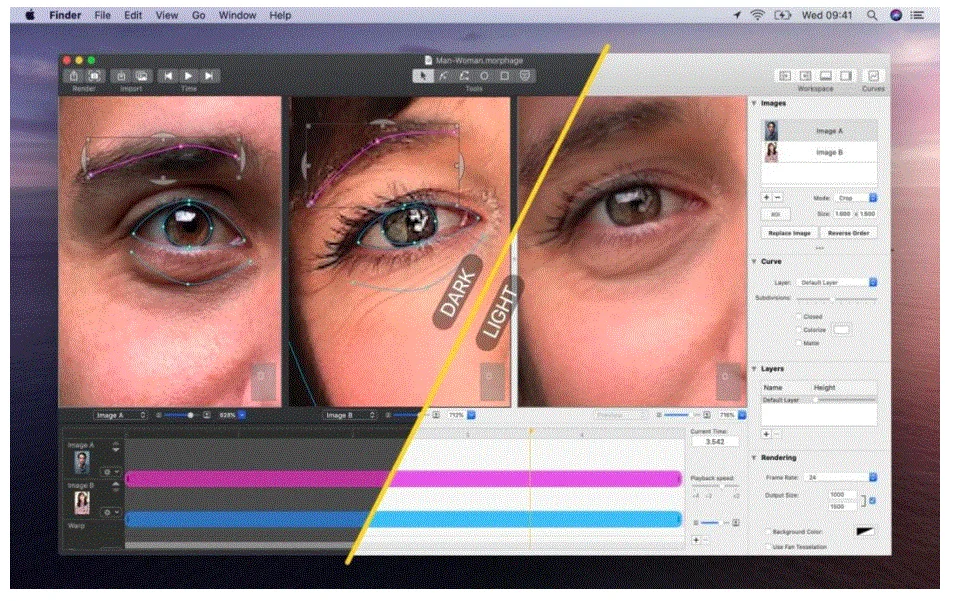
Task: Click the Background Color swatch
Action: 865,532
